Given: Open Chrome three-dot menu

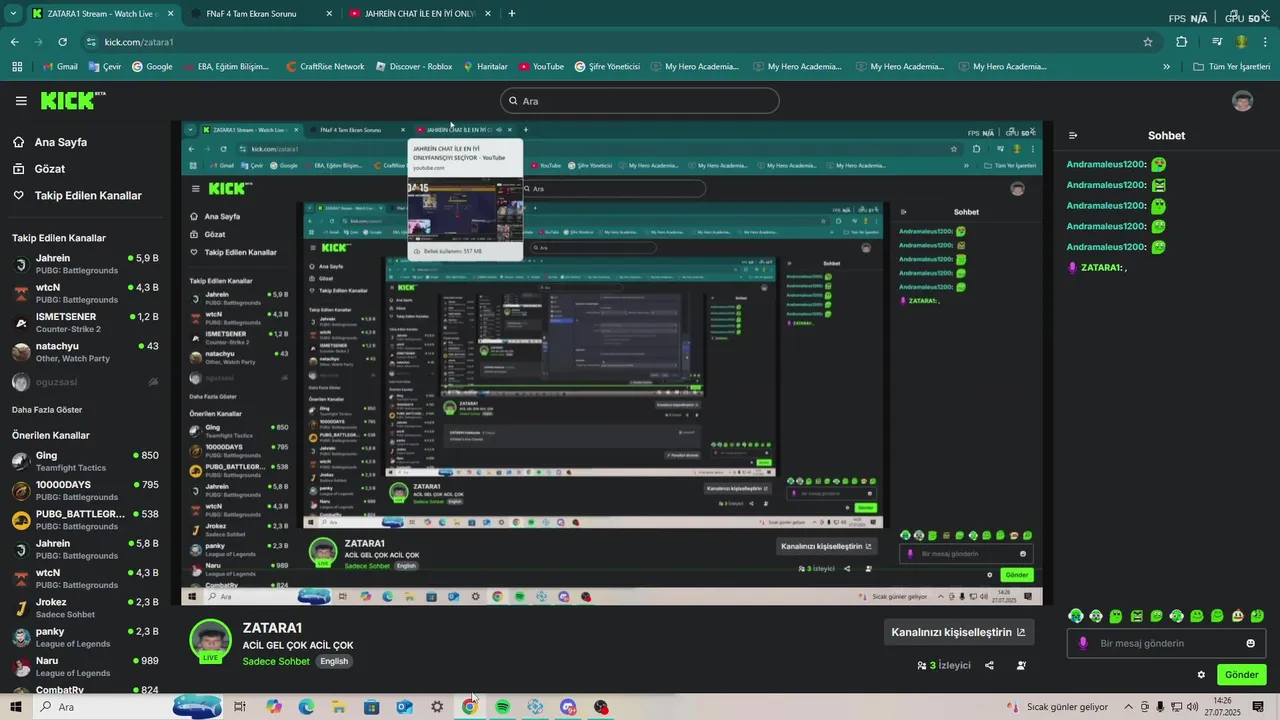Looking at the screenshot, I should 1267,42.
